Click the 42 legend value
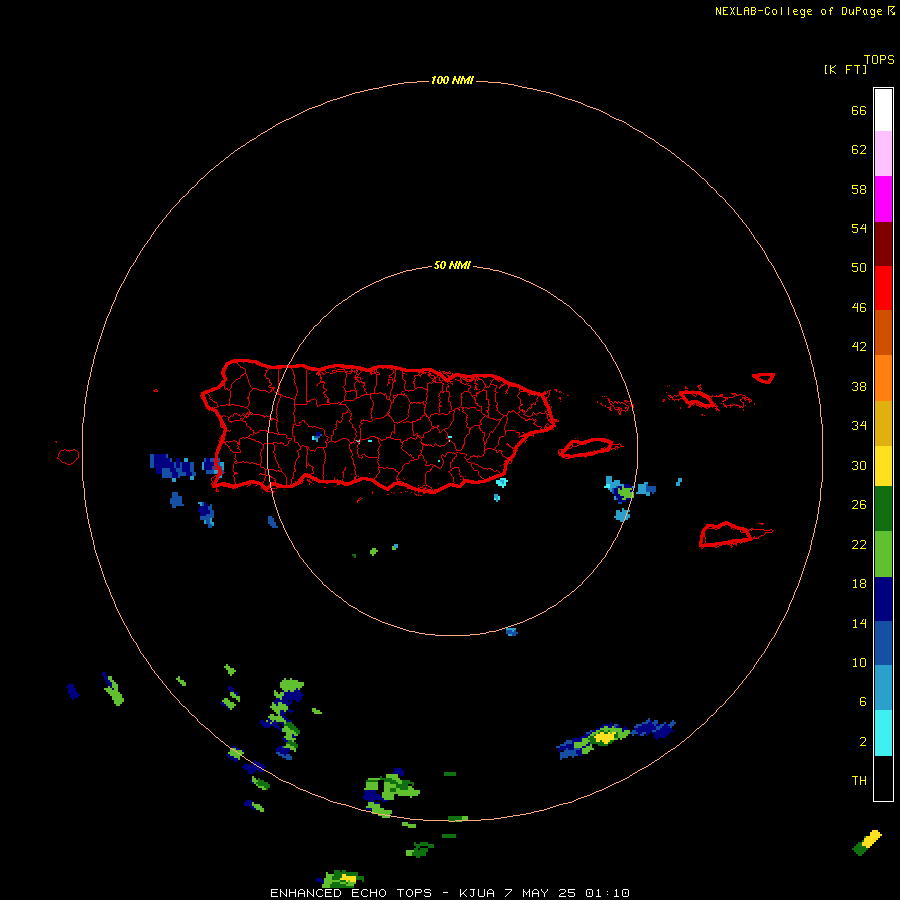 point(859,346)
